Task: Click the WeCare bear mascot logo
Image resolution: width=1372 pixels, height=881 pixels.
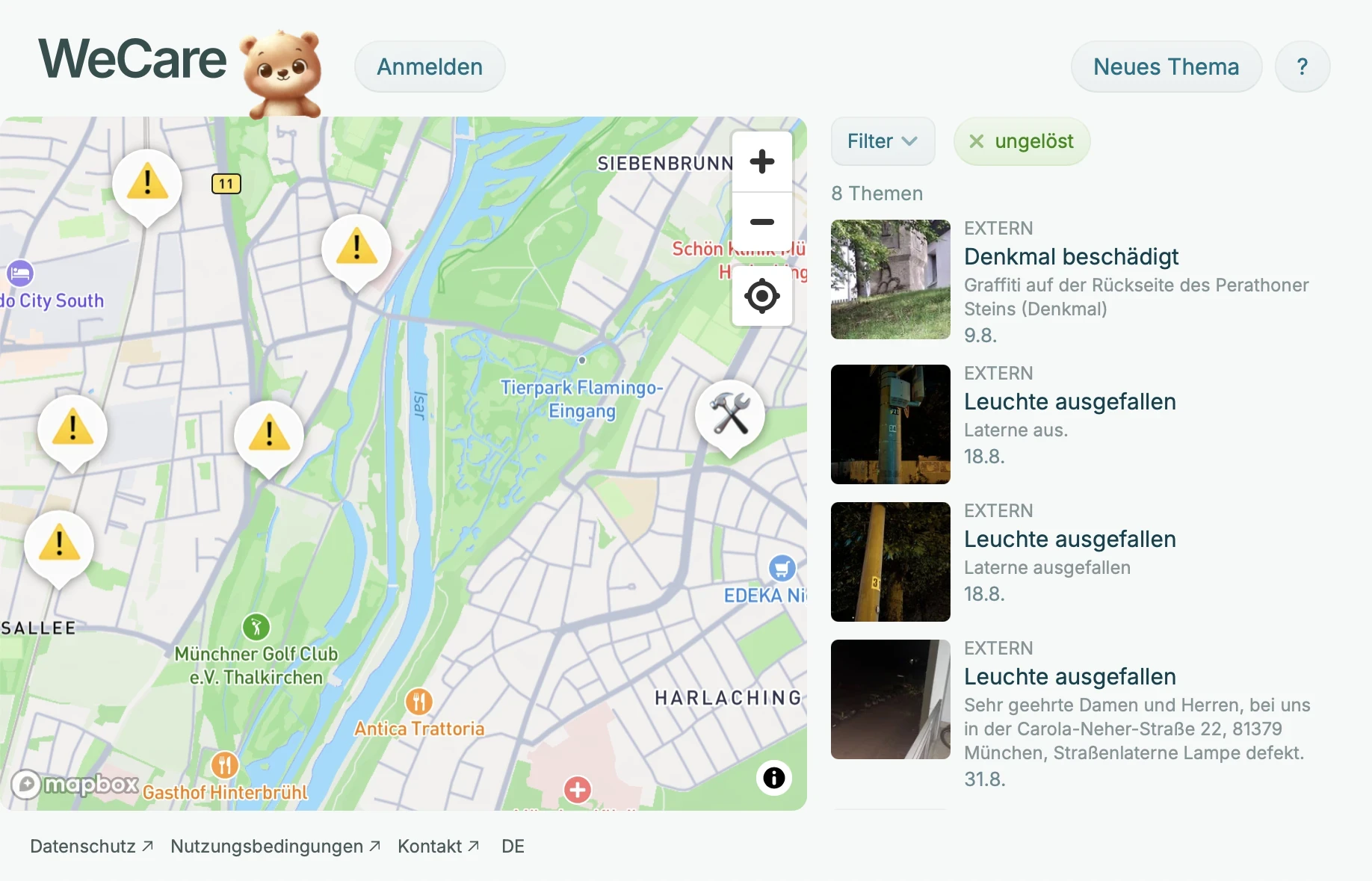Action: [282, 73]
